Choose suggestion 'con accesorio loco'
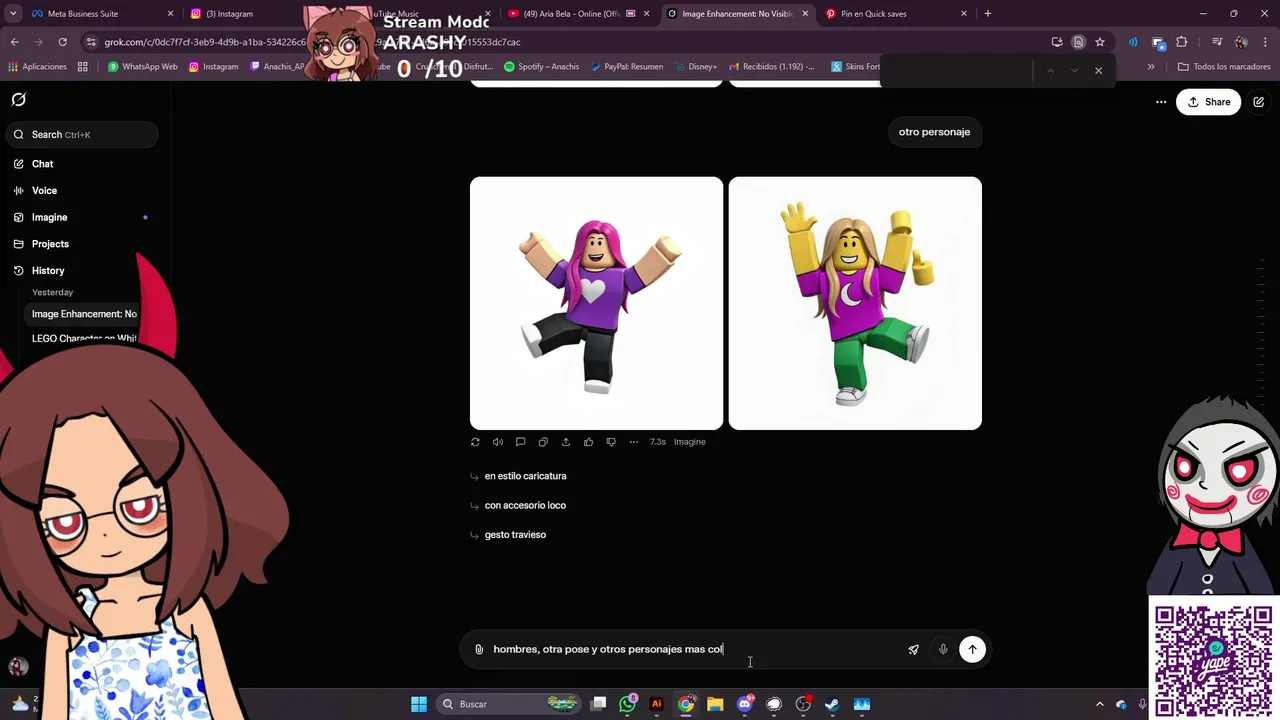1280x720 pixels. [x=525, y=505]
